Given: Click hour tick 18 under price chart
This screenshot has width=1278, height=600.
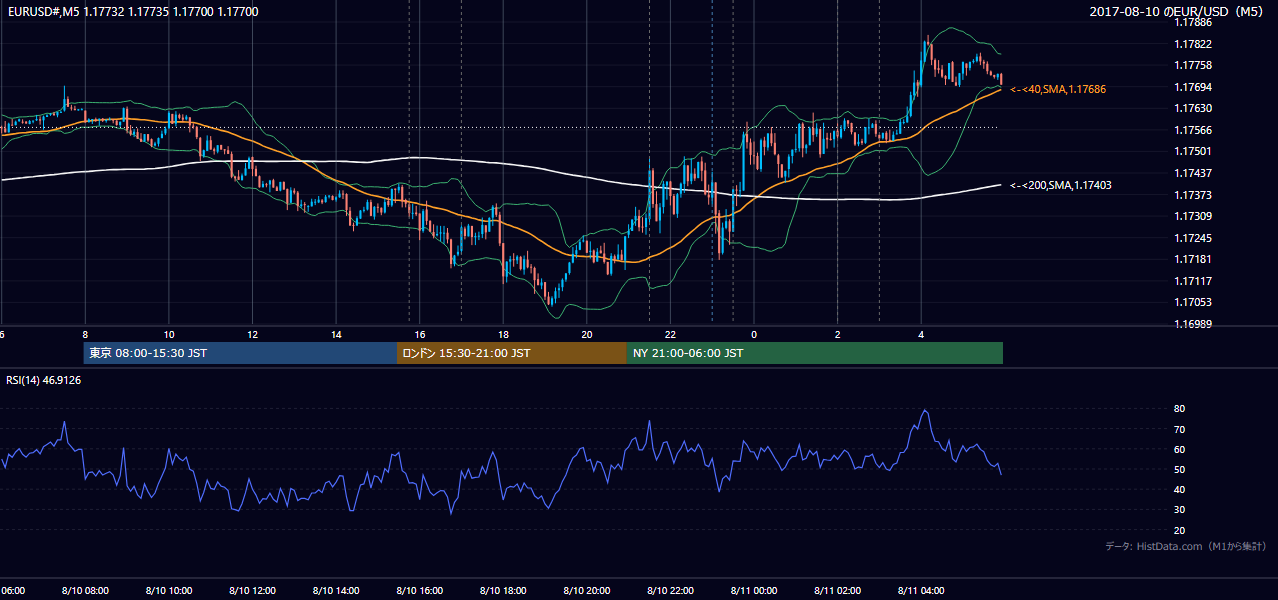Looking at the screenshot, I should (x=503, y=335).
